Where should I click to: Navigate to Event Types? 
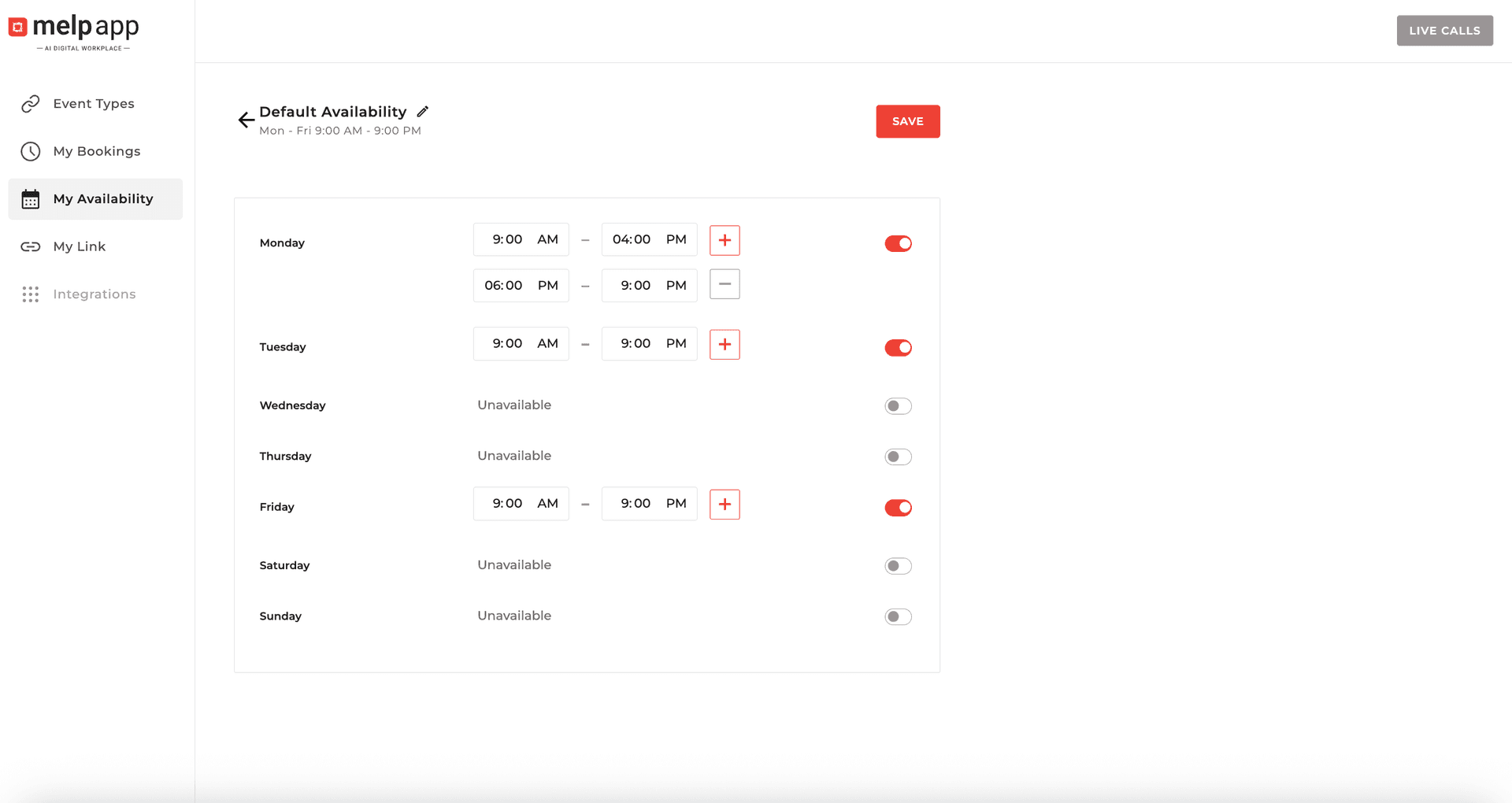pos(93,103)
